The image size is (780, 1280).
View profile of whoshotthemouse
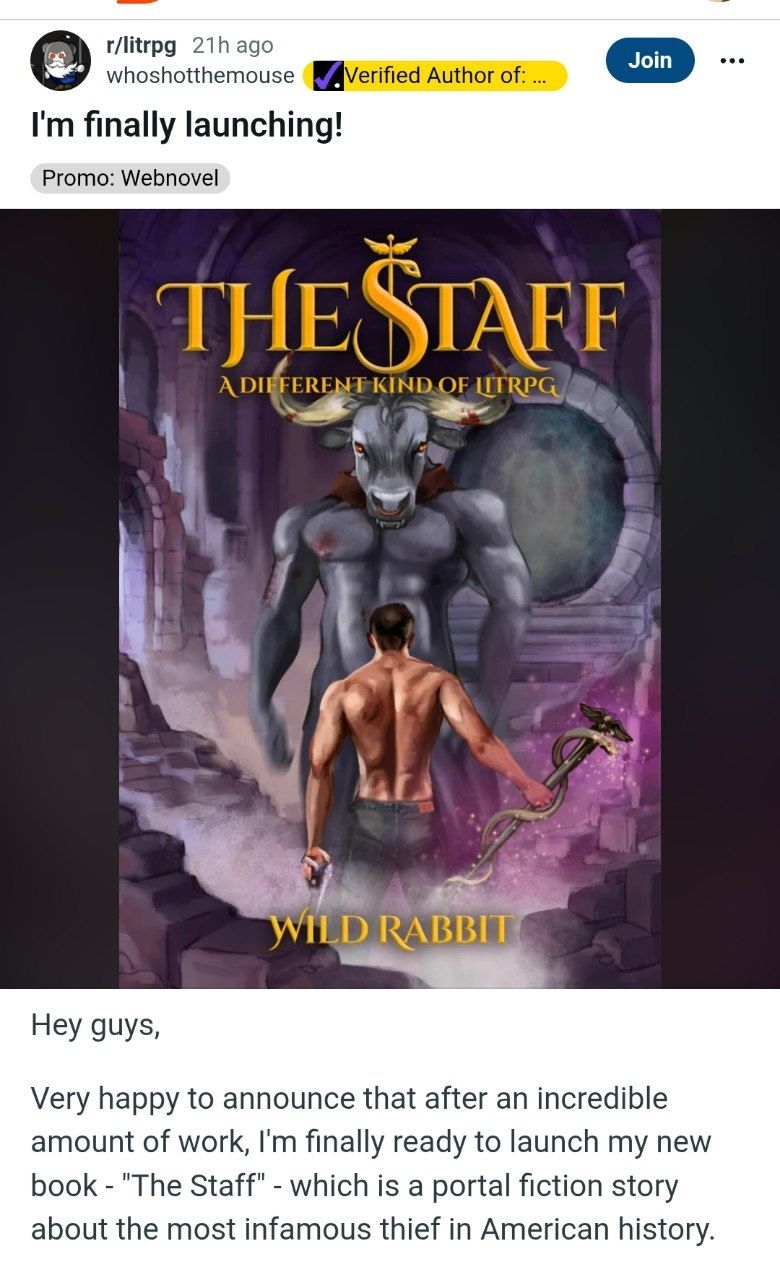[x=200, y=76]
